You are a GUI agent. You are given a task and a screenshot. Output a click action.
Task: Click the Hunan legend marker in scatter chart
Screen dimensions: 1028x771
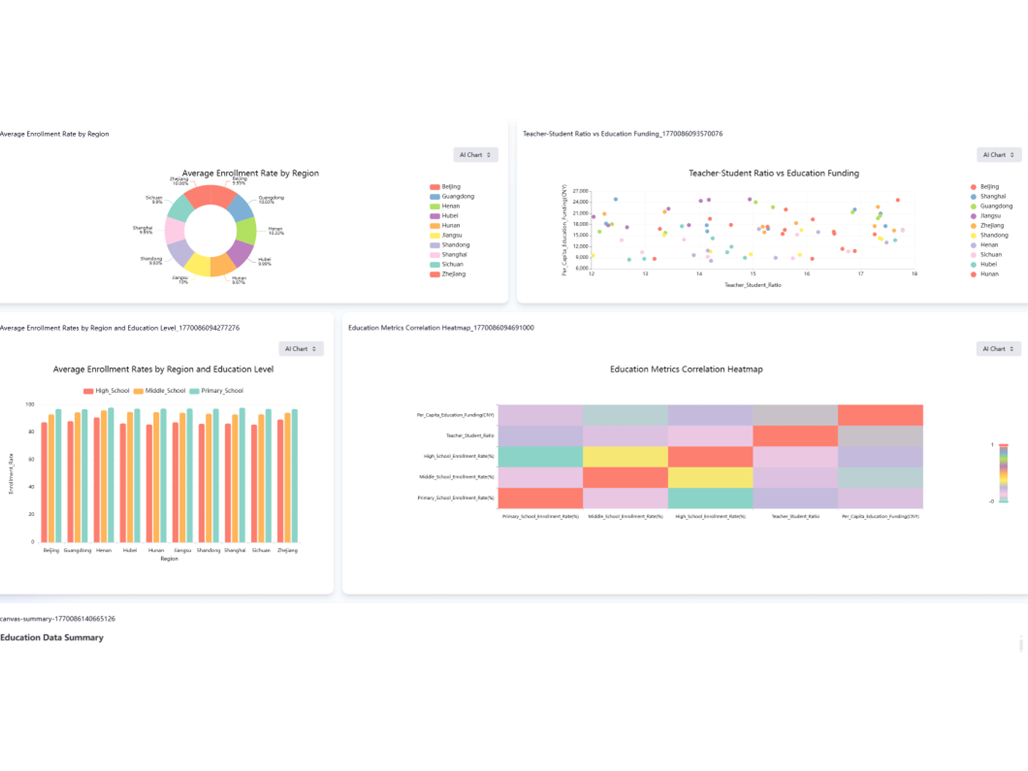[973, 273]
